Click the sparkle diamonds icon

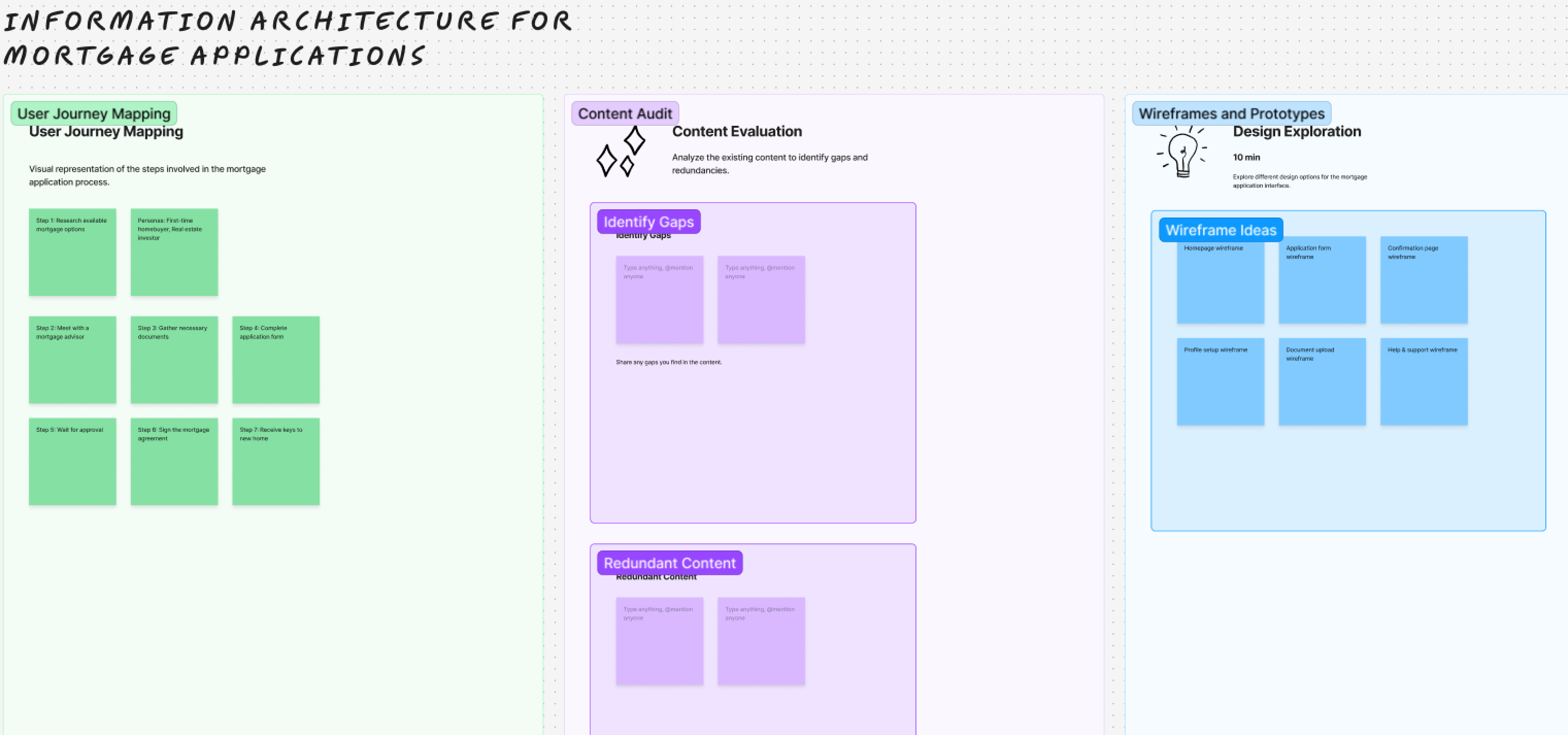620,152
